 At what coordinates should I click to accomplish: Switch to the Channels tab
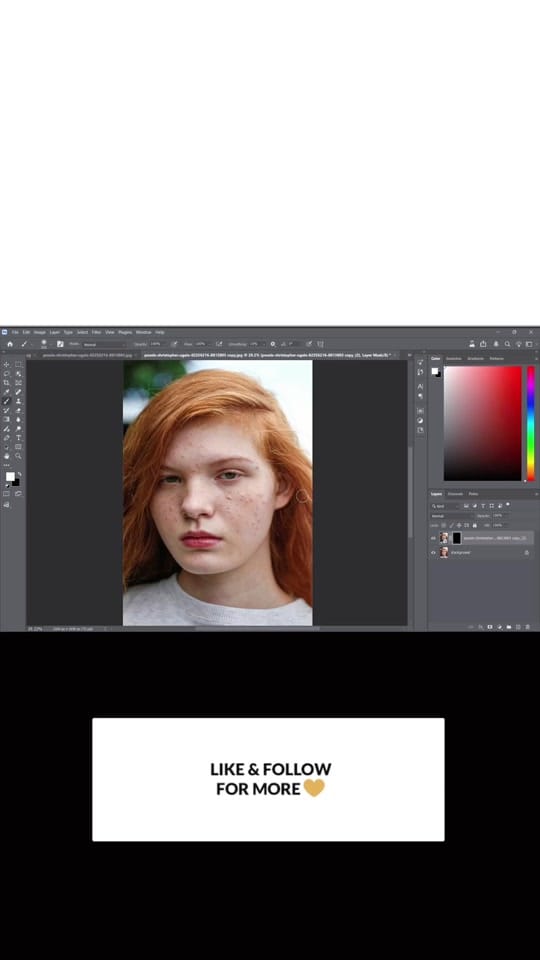(456, 494)
